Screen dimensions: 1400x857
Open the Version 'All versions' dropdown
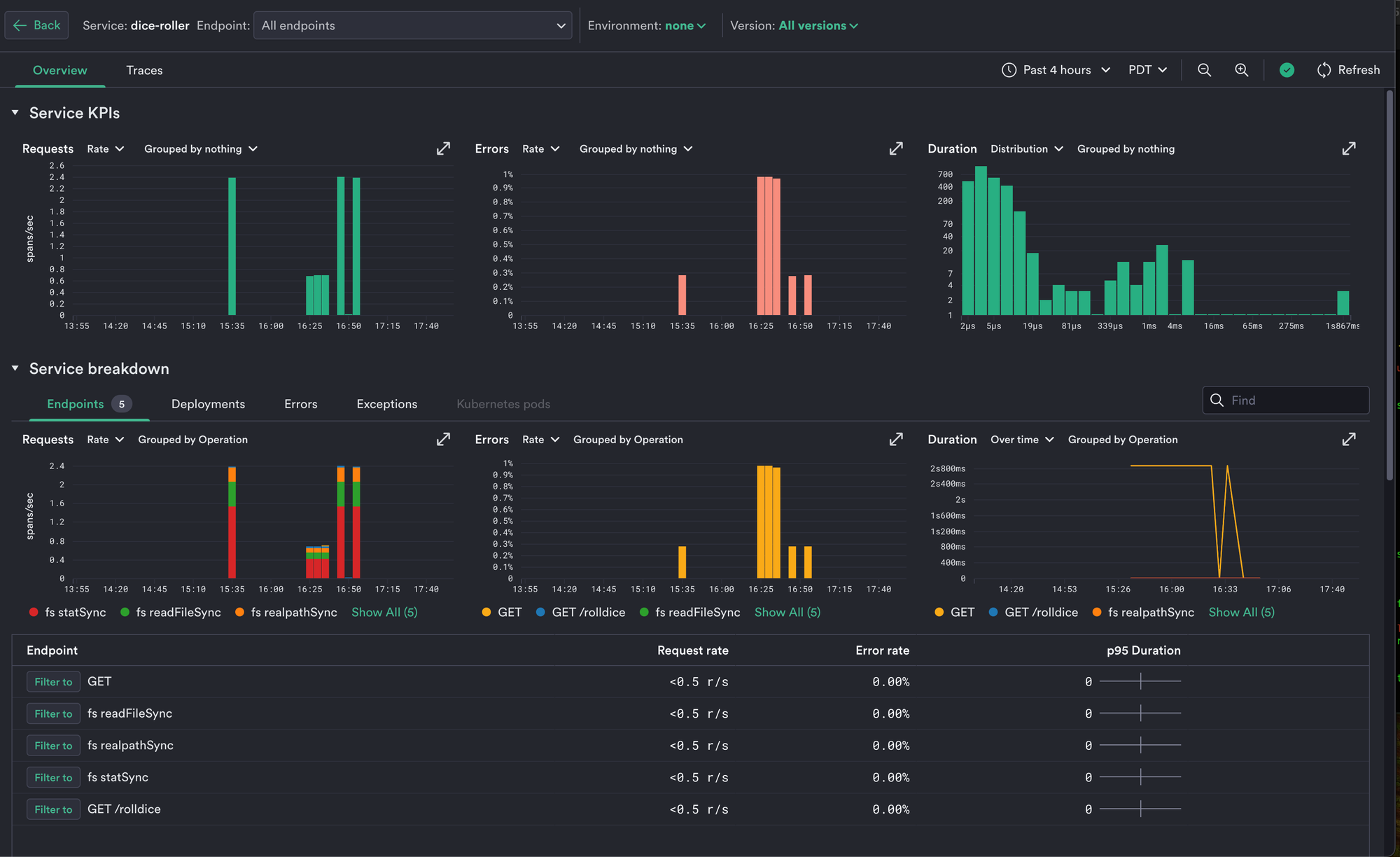tap(818, 25)
